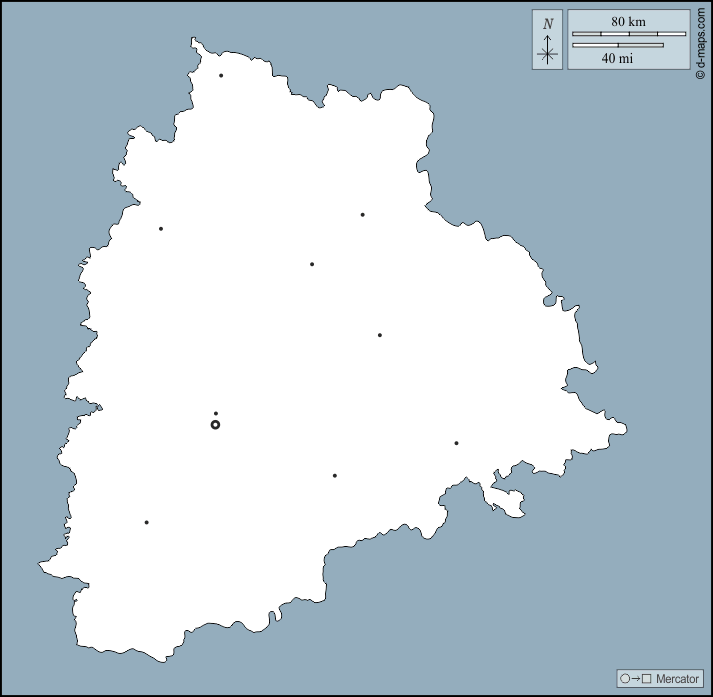Click the city dot nearest the map's center

[x=379, y=335]
